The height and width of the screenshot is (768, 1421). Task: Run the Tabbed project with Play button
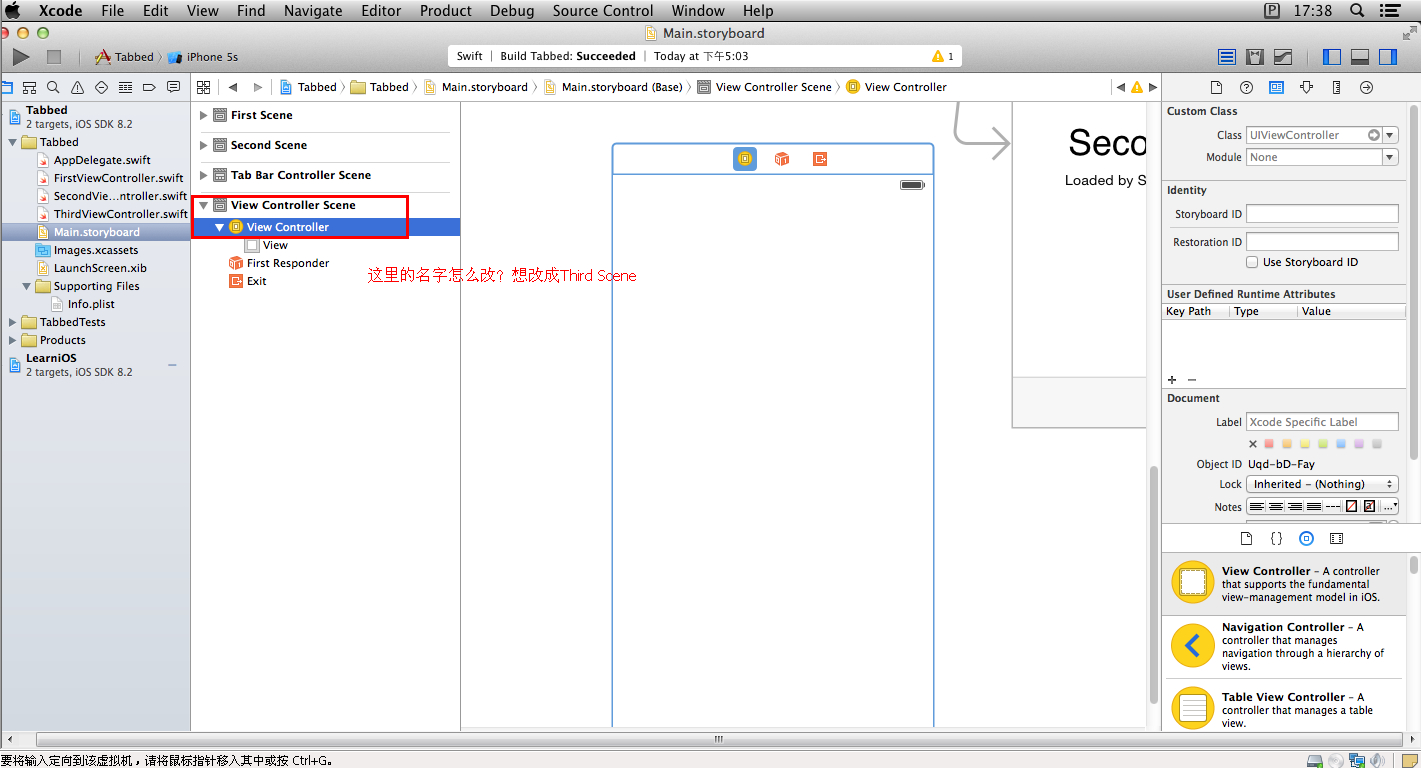tap(21, 57)
